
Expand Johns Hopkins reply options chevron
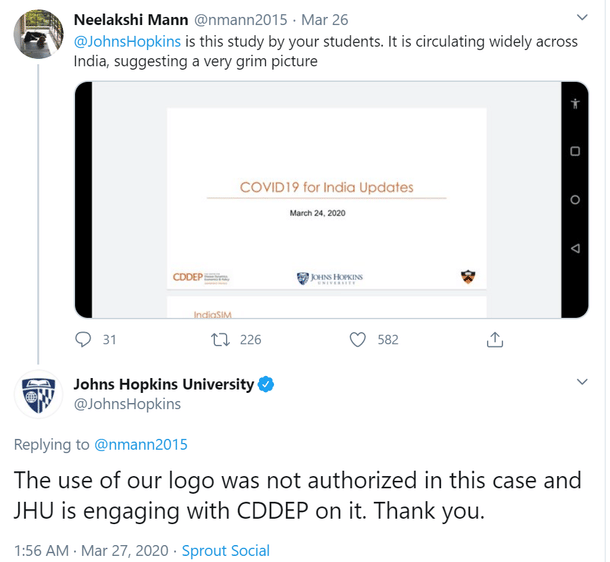point(583,382)
